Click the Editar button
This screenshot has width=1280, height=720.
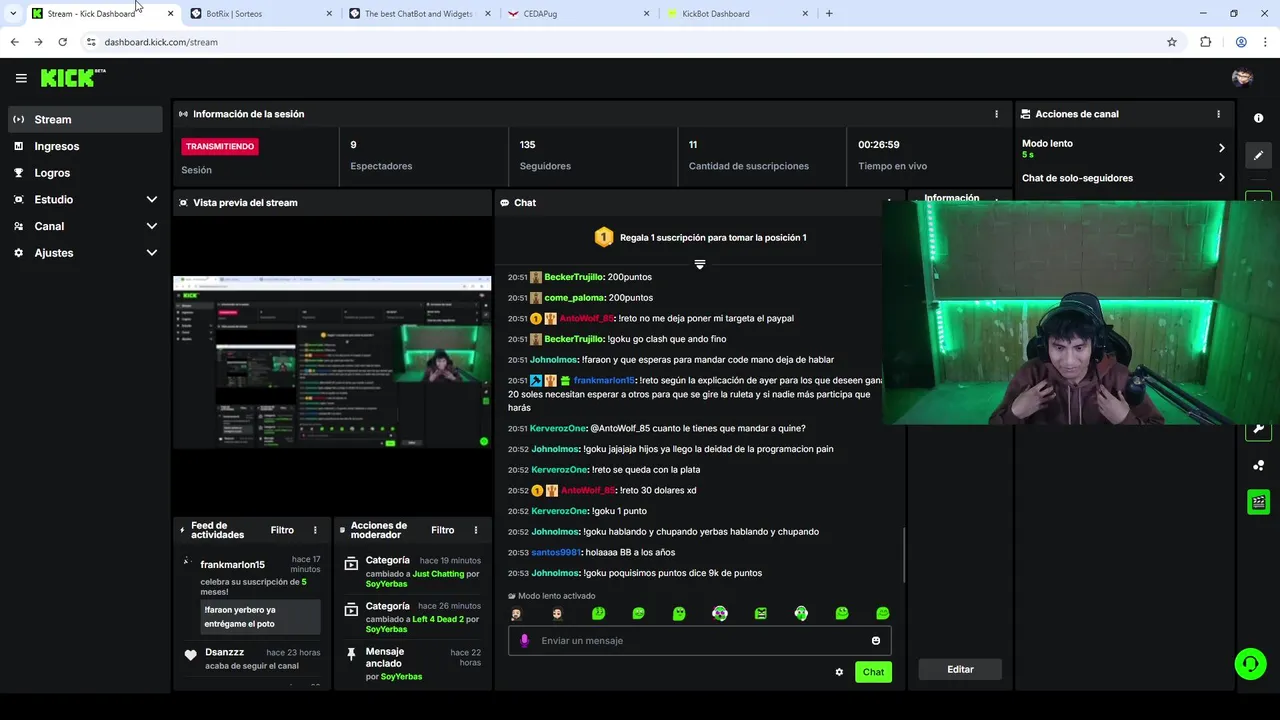tap(960, 669)
